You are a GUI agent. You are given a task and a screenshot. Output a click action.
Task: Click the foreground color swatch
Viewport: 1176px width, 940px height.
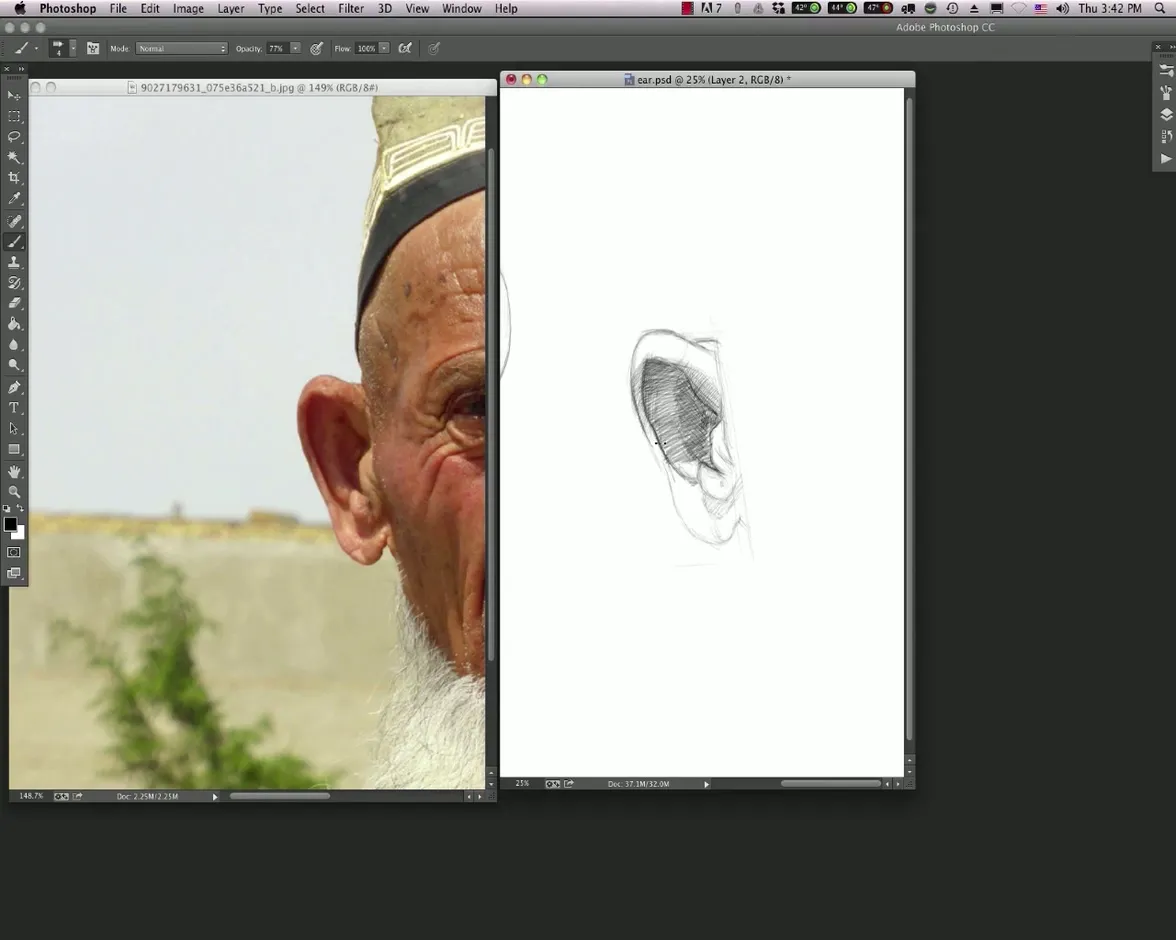[x=10, y=524]
